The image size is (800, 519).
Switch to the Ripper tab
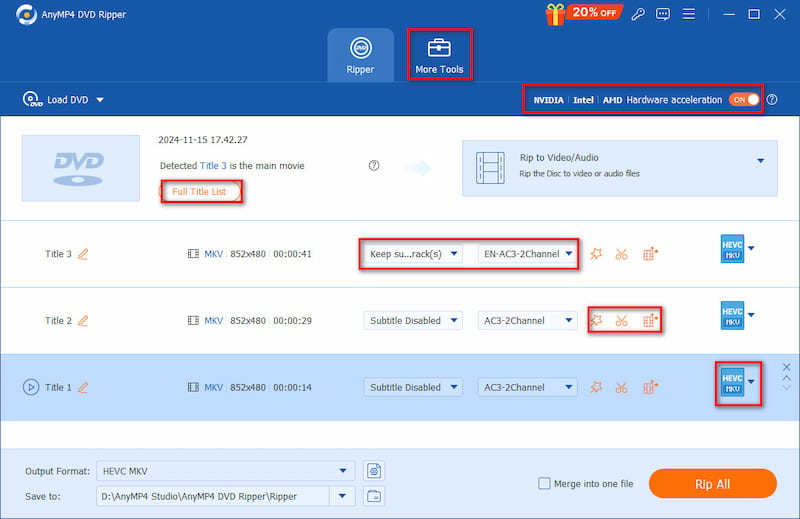[360, 55]
